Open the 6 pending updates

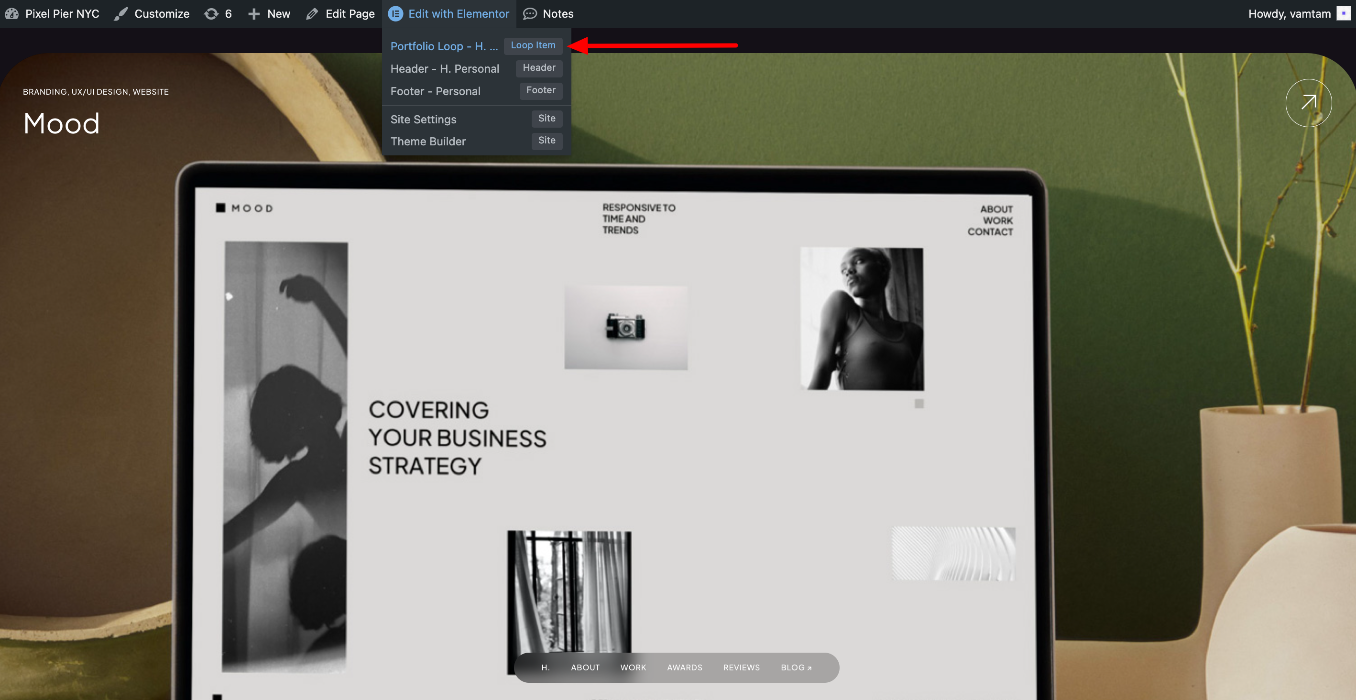pos(218,14)
